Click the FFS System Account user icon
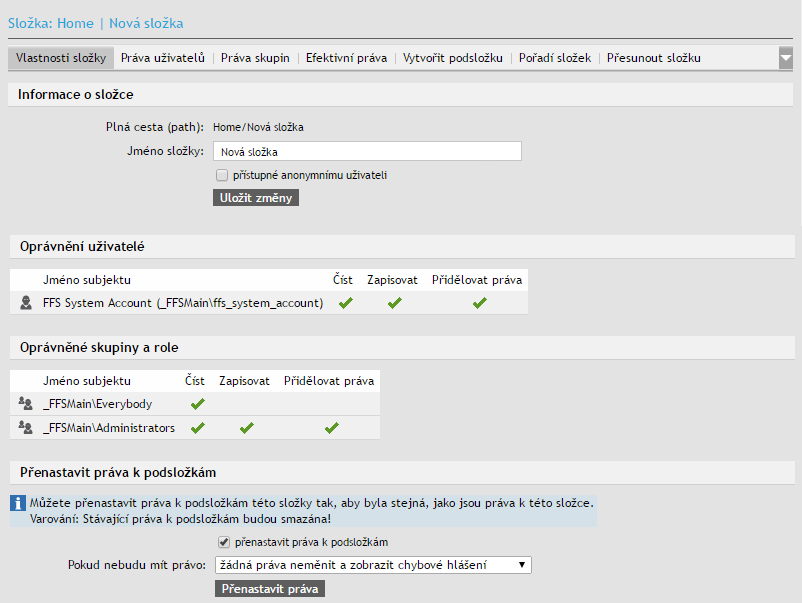This screenshot has height=603, width=802. tap(26, 303)
